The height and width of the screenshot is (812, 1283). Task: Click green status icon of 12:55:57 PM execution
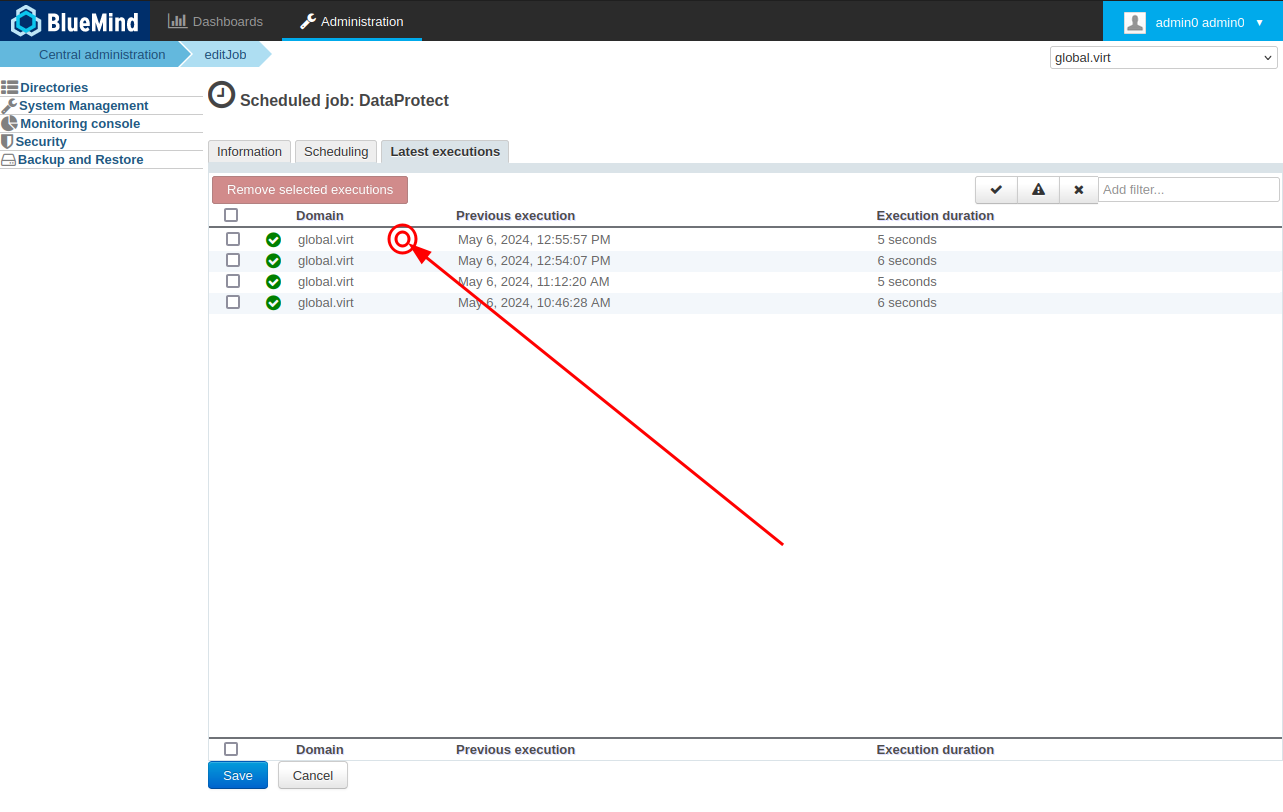point(273,240)
